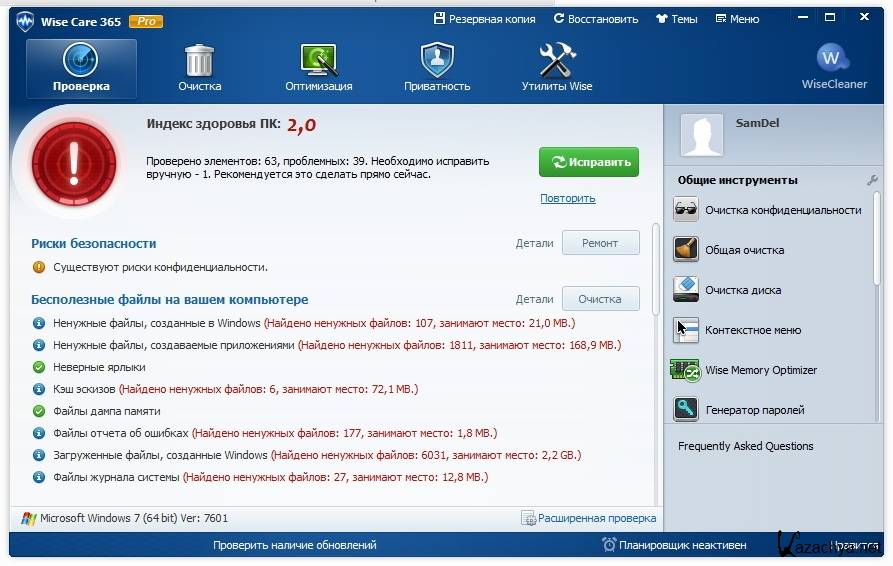This screenshot has height=566, width=893.
Task: Click Резервная копия in title bar
Action: tap(484, 19)
